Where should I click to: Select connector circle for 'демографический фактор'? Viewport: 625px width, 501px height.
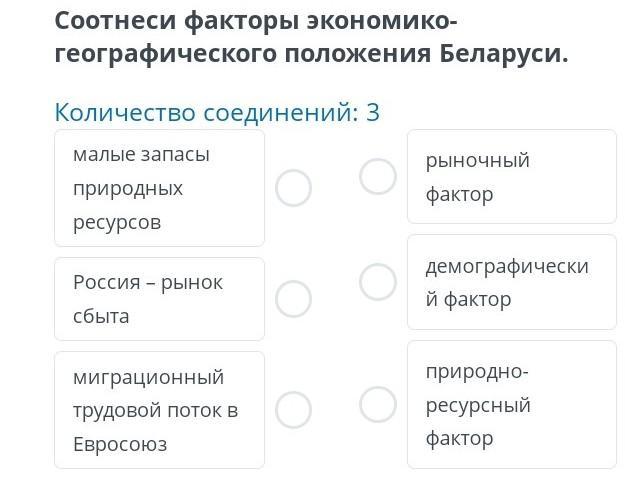[377, 282]
